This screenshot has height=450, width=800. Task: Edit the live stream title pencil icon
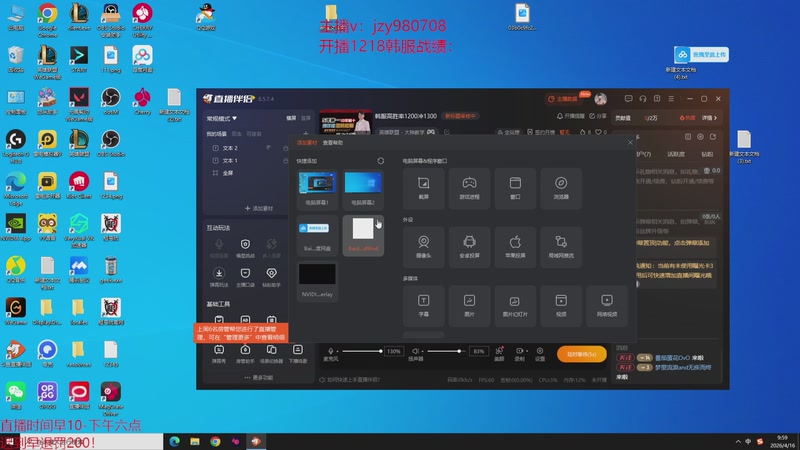point(447,132)
